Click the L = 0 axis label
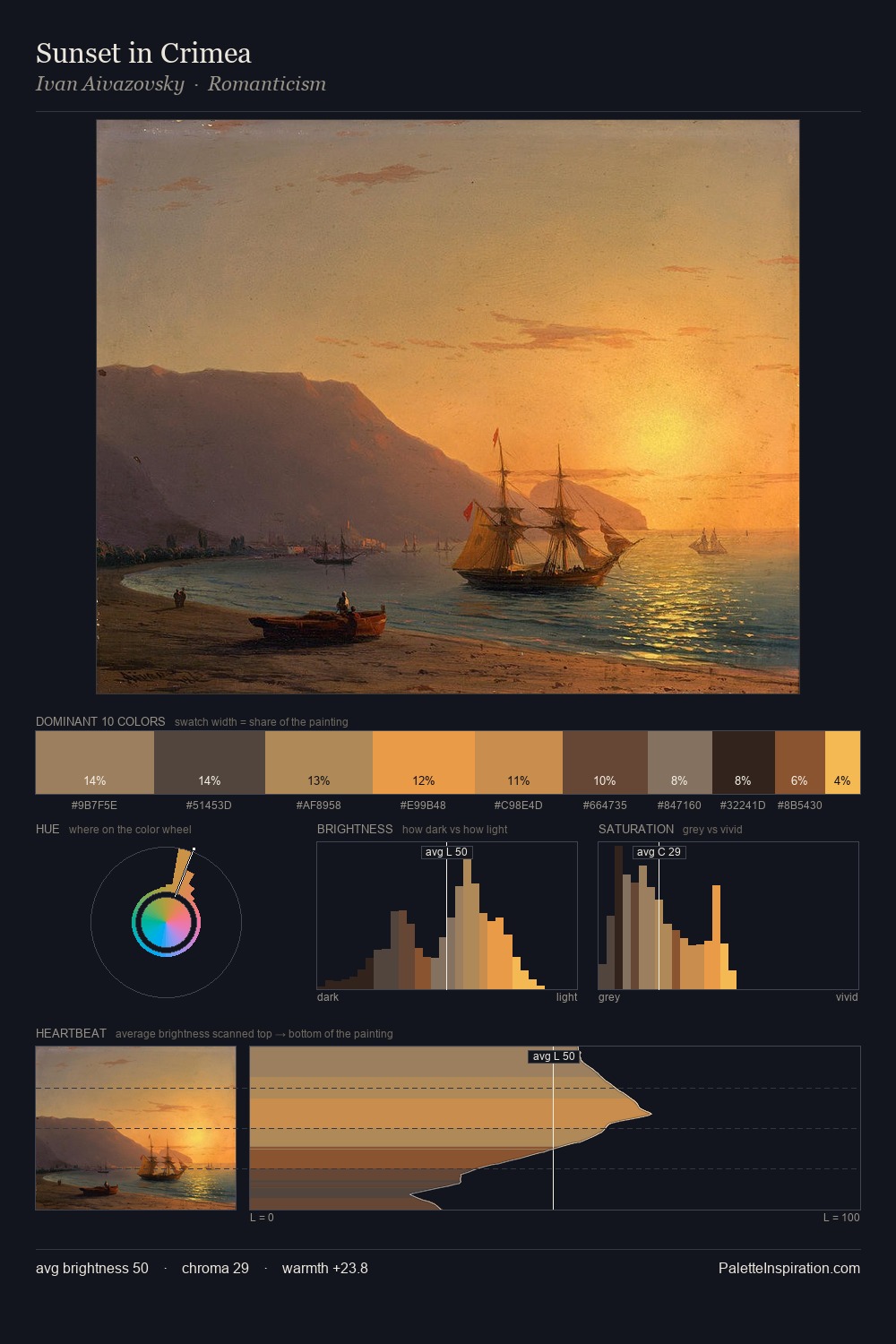 tap(262, 1217)
